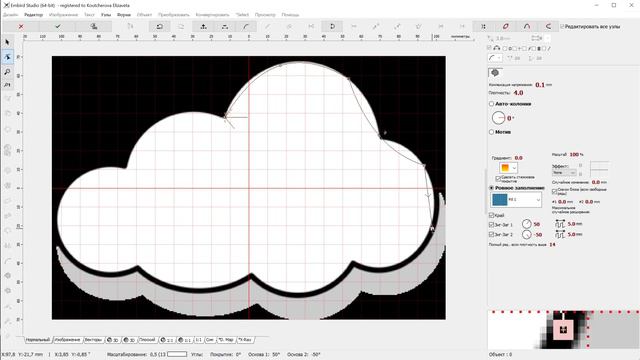Select the arrow pointer tool
This screenshot has width=640, height=360.
click(7, 42)
